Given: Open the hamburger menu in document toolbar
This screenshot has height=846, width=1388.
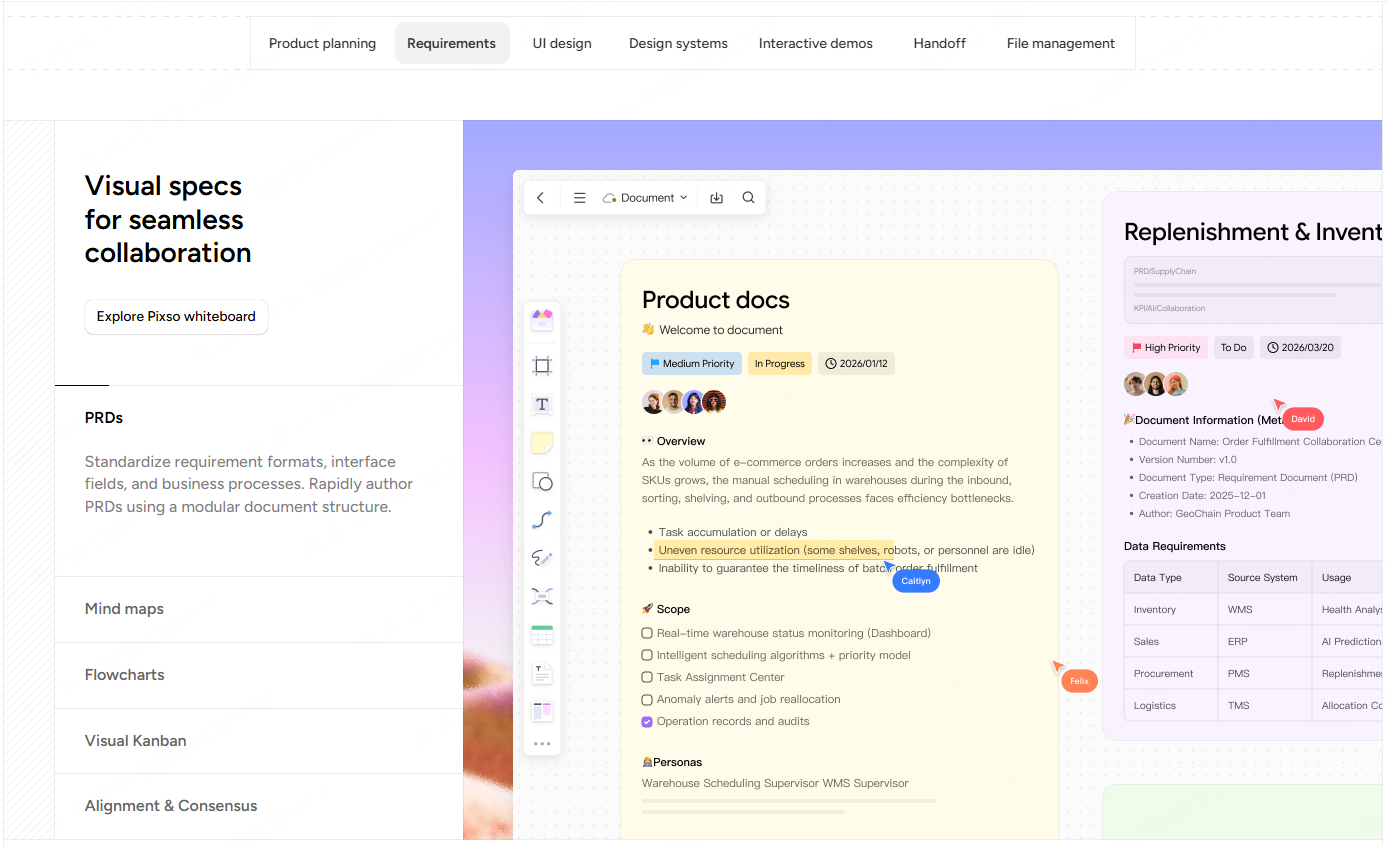Looking at the screenshot, I should pyautogui.click(x=579, y=198).
